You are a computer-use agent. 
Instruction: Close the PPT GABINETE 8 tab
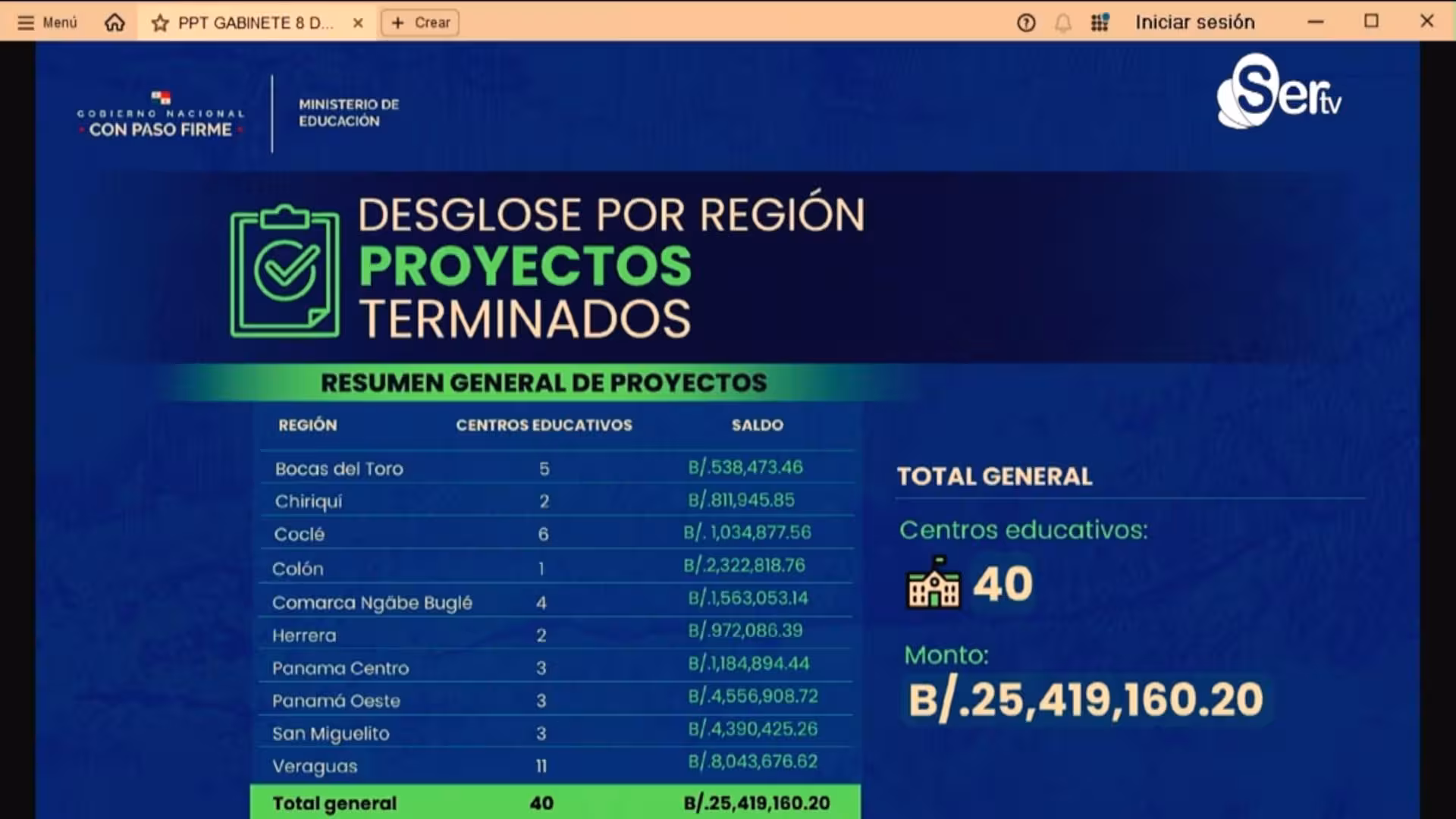[x=358, y=23]
